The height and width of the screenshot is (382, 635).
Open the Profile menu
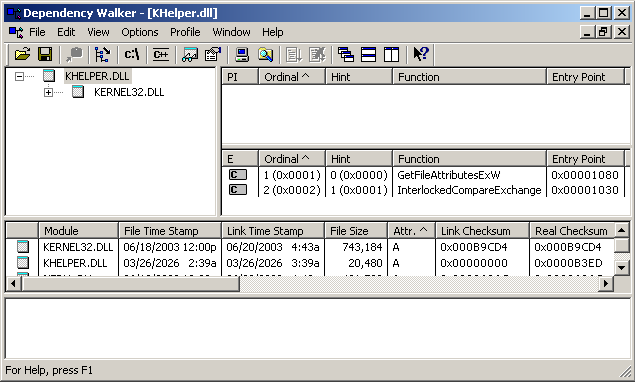point(185,32)
